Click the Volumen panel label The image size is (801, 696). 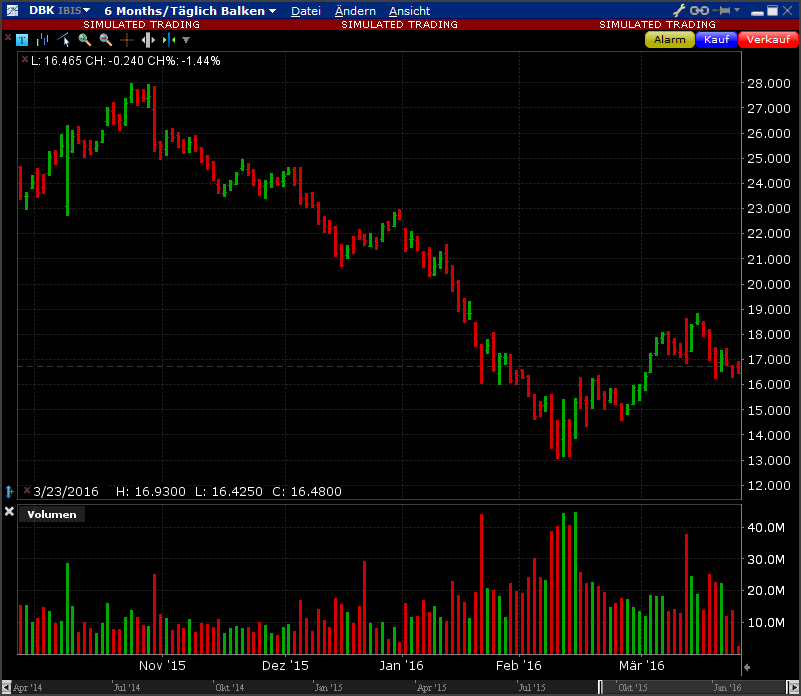point(51,514)
